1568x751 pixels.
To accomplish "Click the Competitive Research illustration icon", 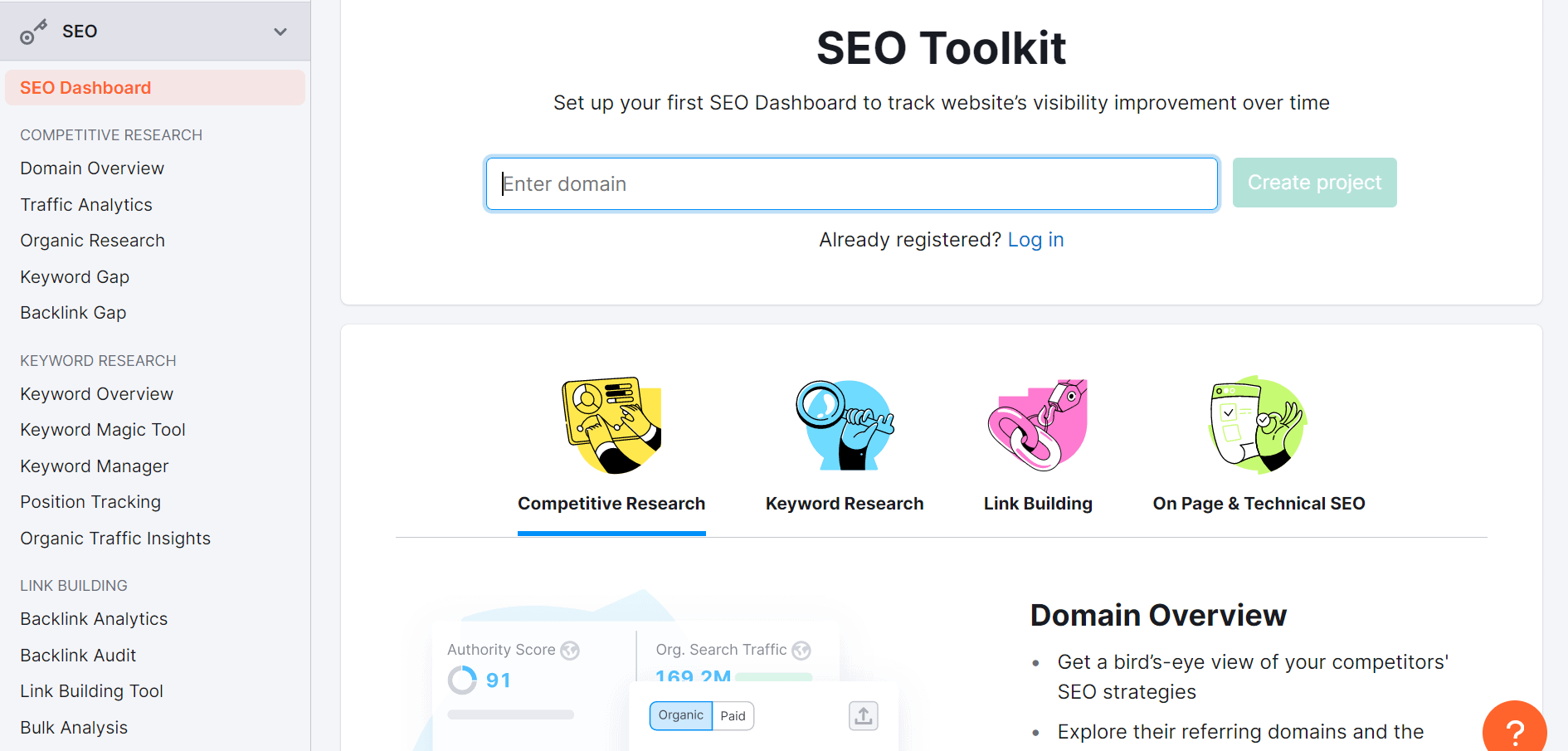I will [612, 425].
